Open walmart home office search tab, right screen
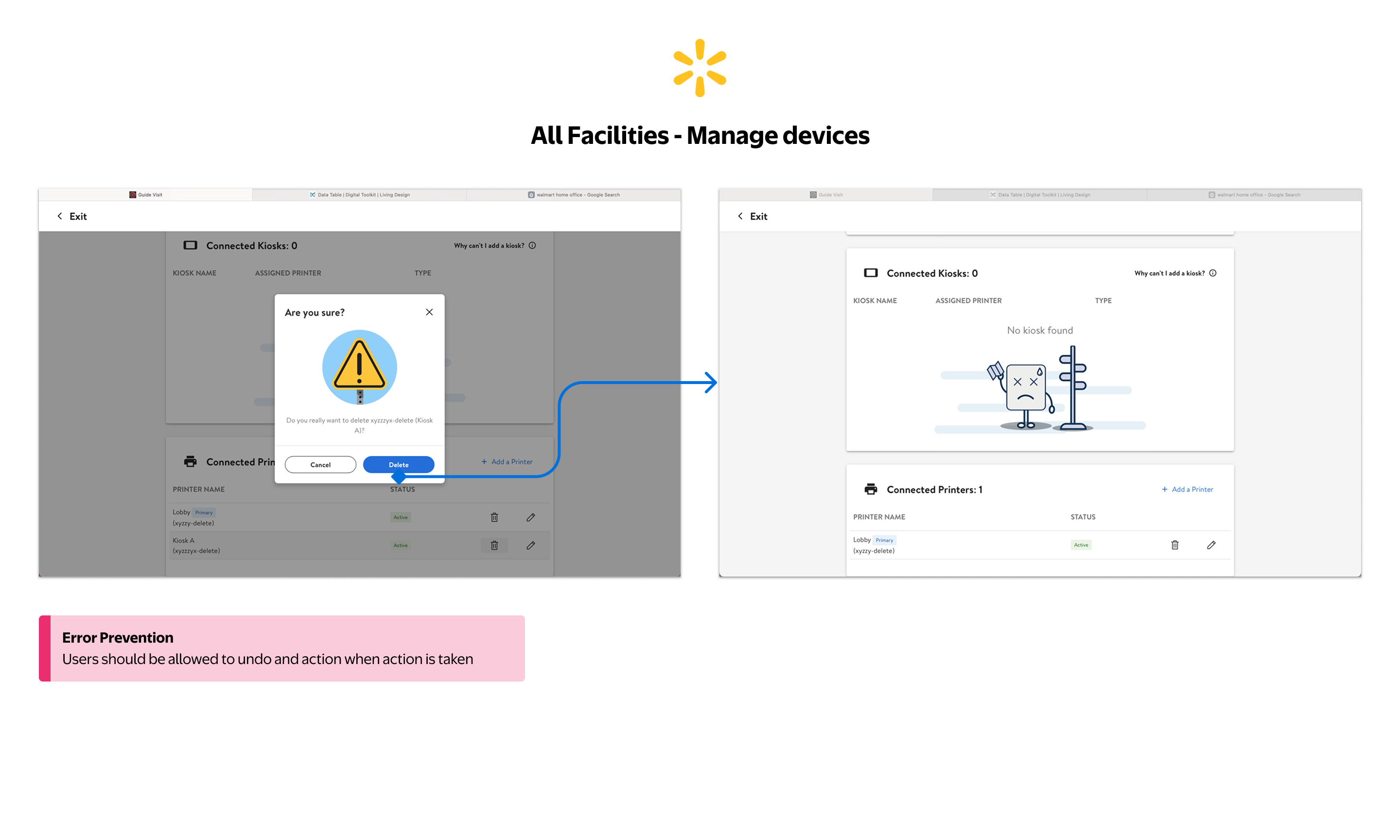 click(x=1255, y=195)
